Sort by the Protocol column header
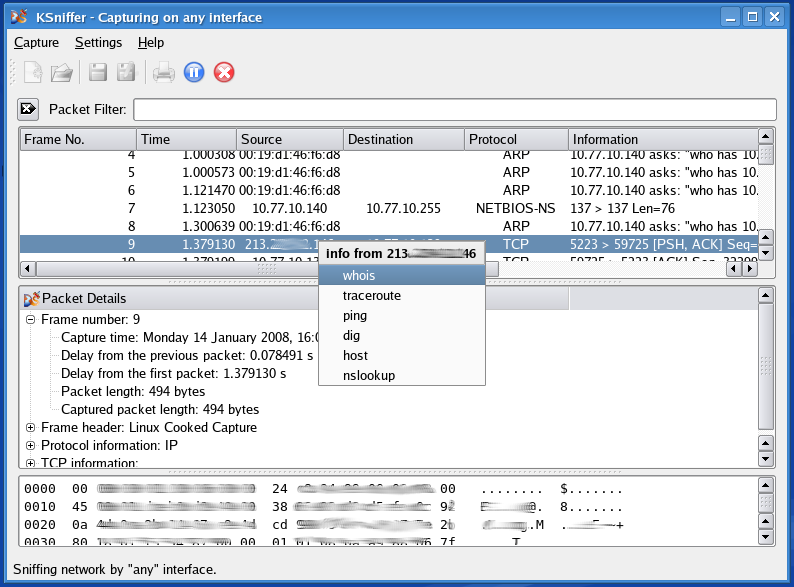The height and width of the screenshot is (587, 794). click(x=517, y=139)
